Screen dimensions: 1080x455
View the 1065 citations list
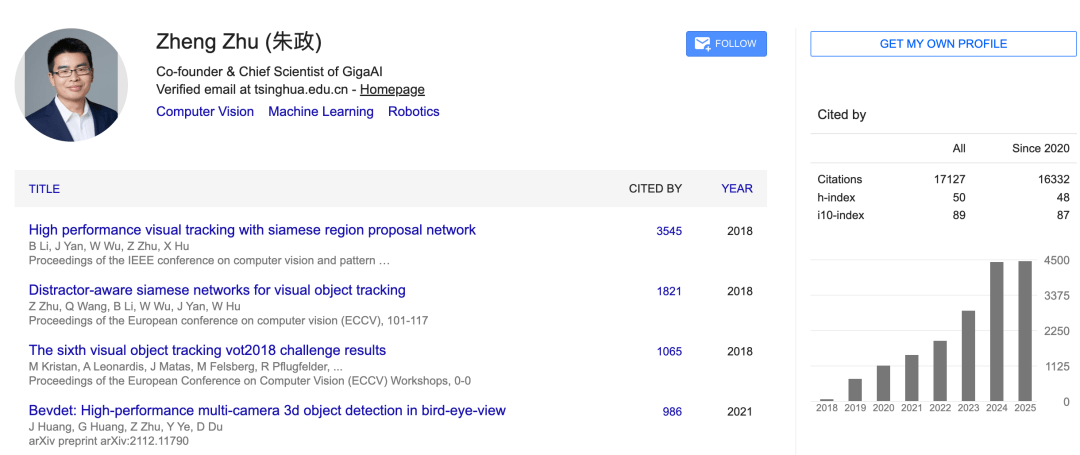pos(669,351)
